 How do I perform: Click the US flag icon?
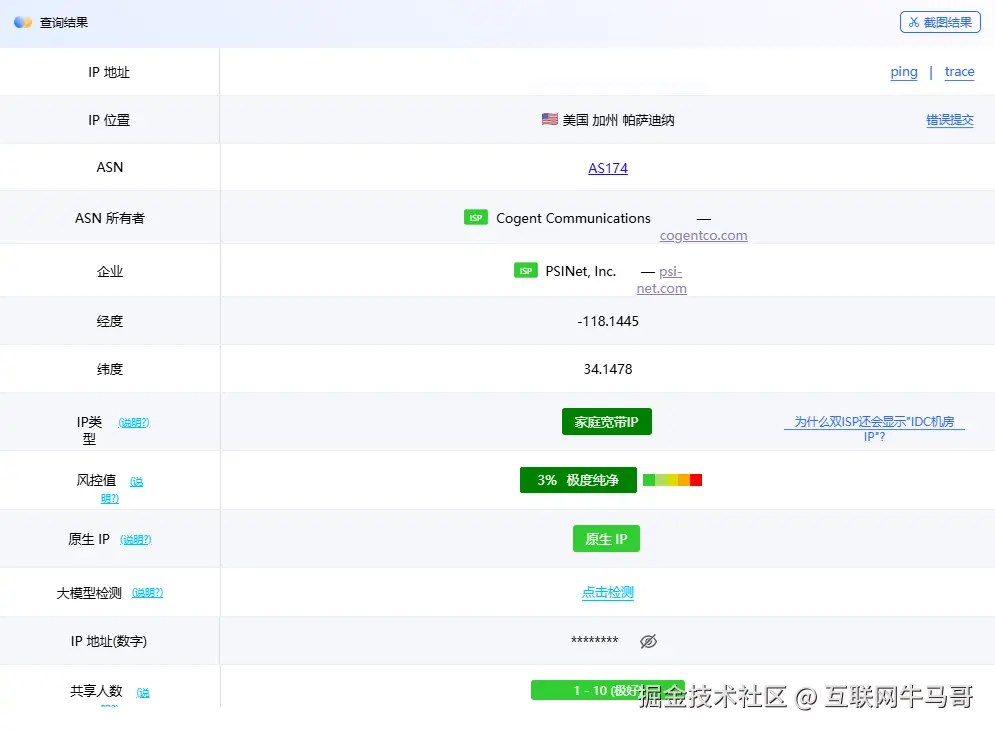coord(550,119)
